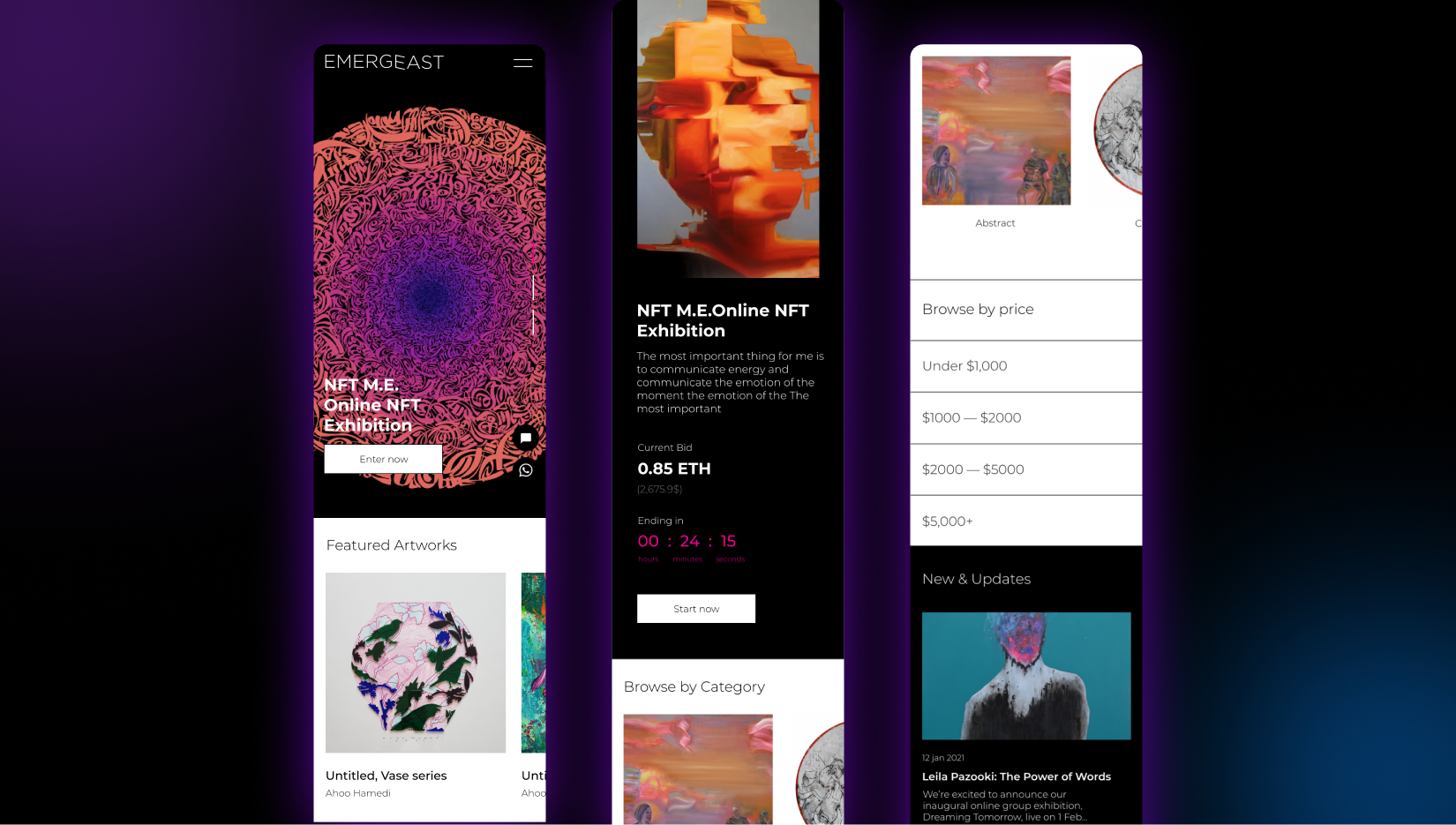The height and width of the screenshot is (825, 1456).
Task: Select the $1000 — $2000 price range
Action: coord(1026,418)
